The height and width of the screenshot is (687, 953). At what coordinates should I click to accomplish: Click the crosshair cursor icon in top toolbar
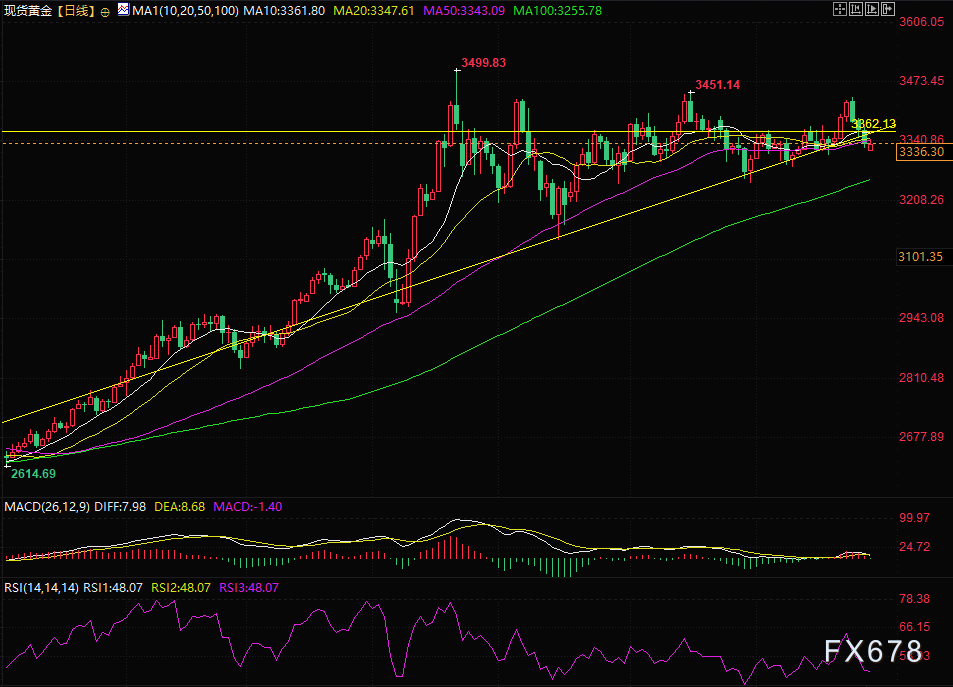[x=842, y=9]
